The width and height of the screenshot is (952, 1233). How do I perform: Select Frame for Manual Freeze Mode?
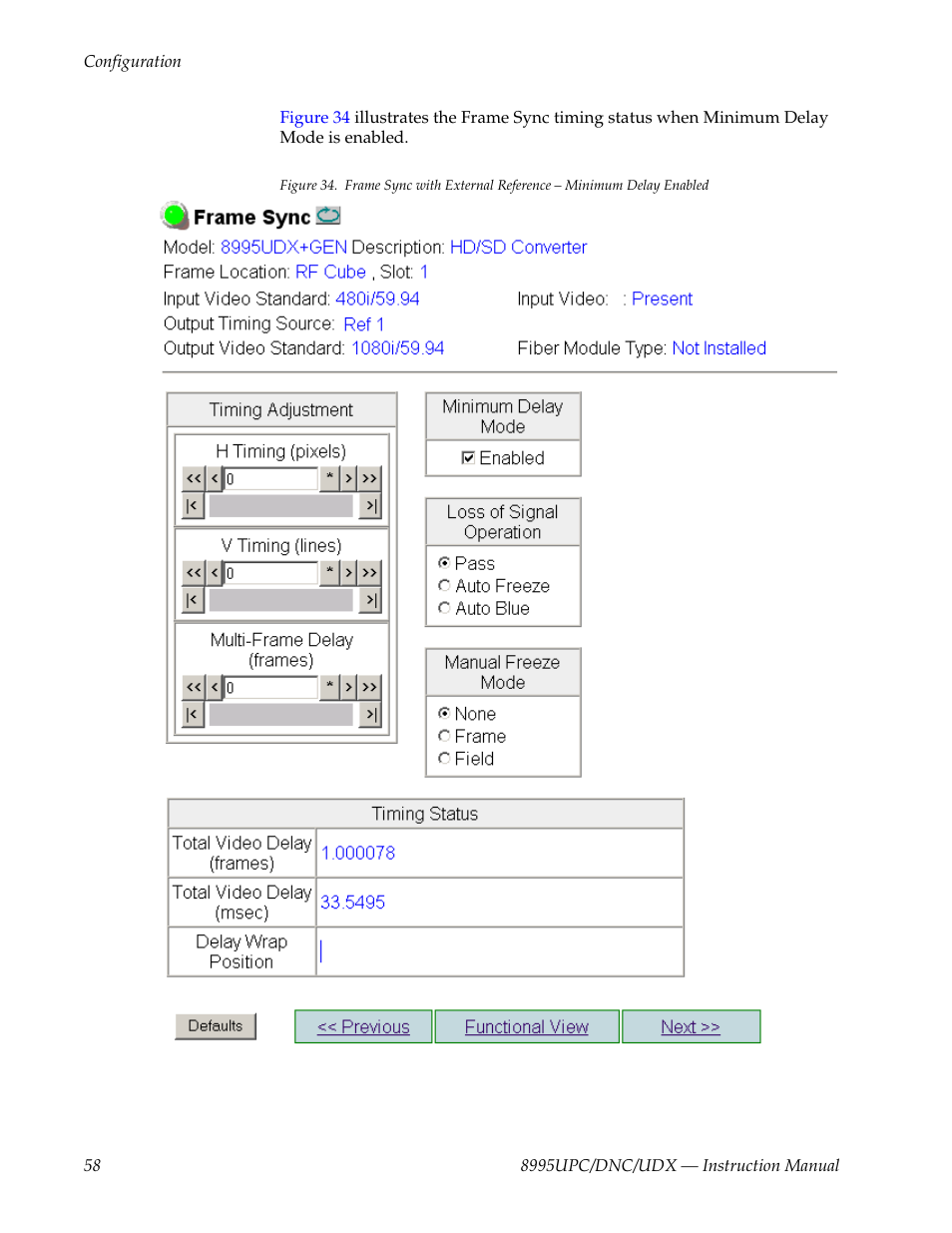coord(444,736)
